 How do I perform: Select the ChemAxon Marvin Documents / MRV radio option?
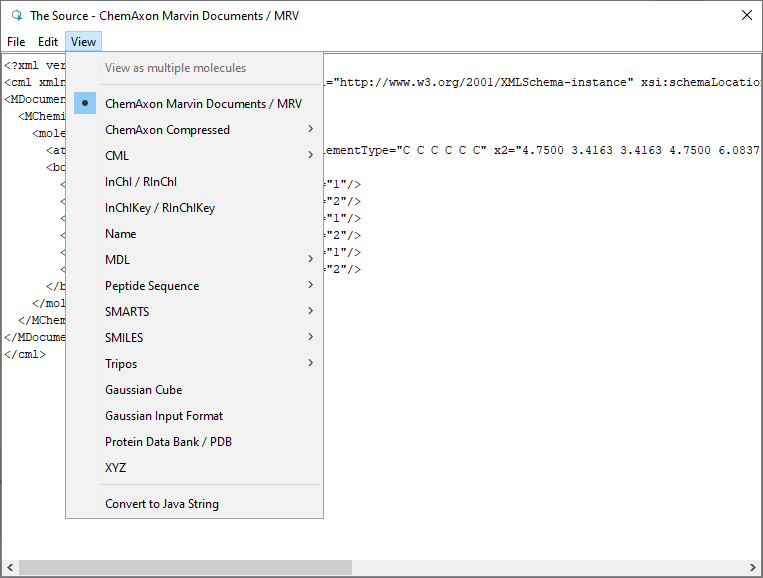203,104
